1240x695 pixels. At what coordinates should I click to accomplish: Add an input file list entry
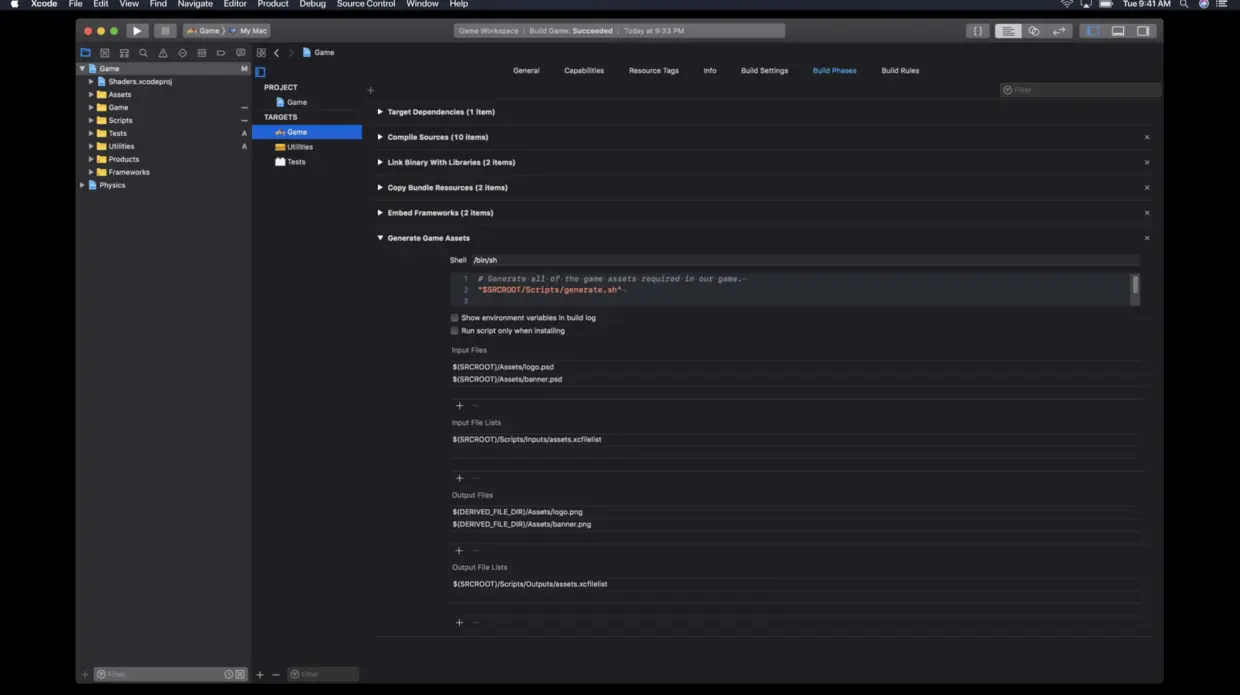460,478
